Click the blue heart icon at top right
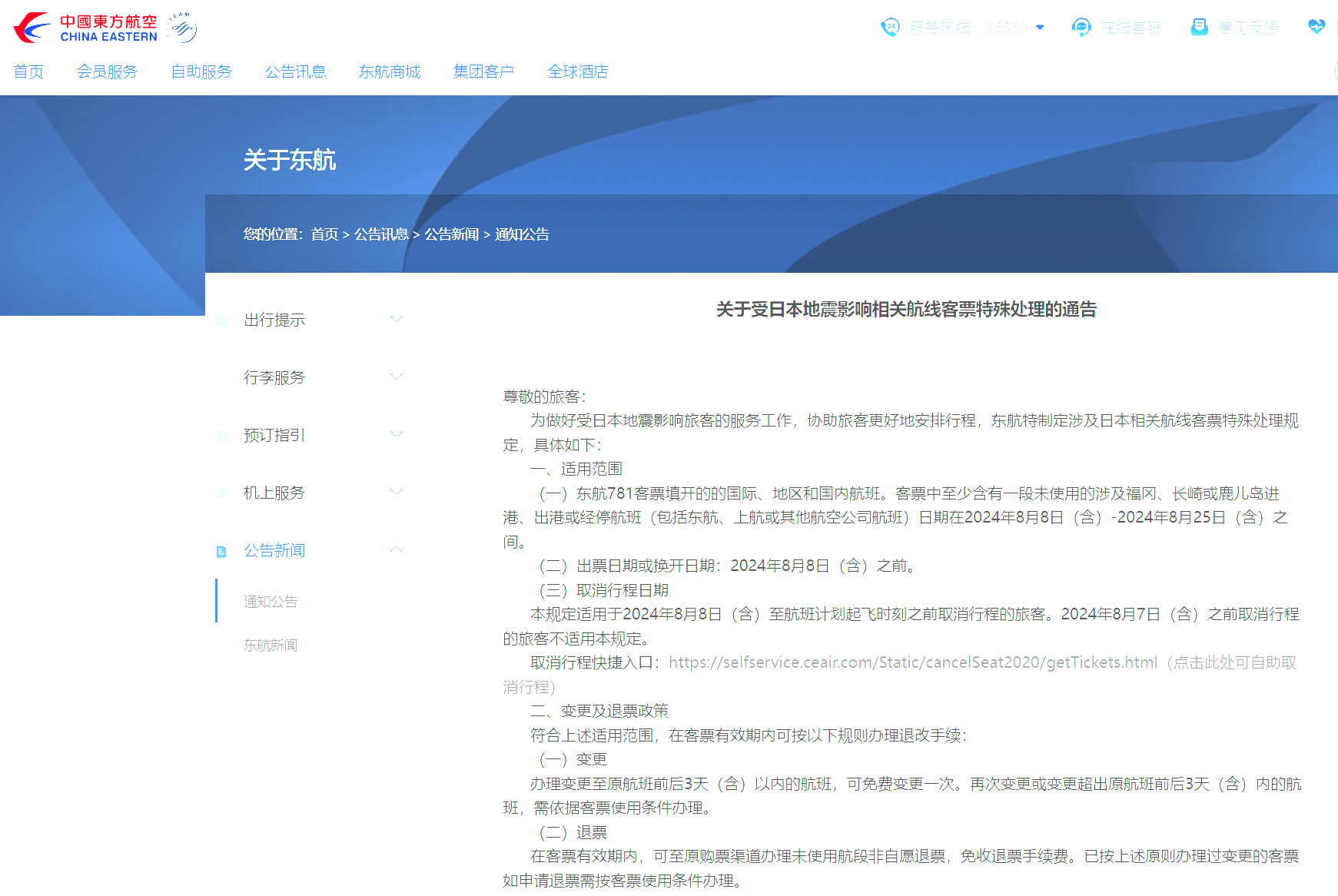 (1317, 26)
